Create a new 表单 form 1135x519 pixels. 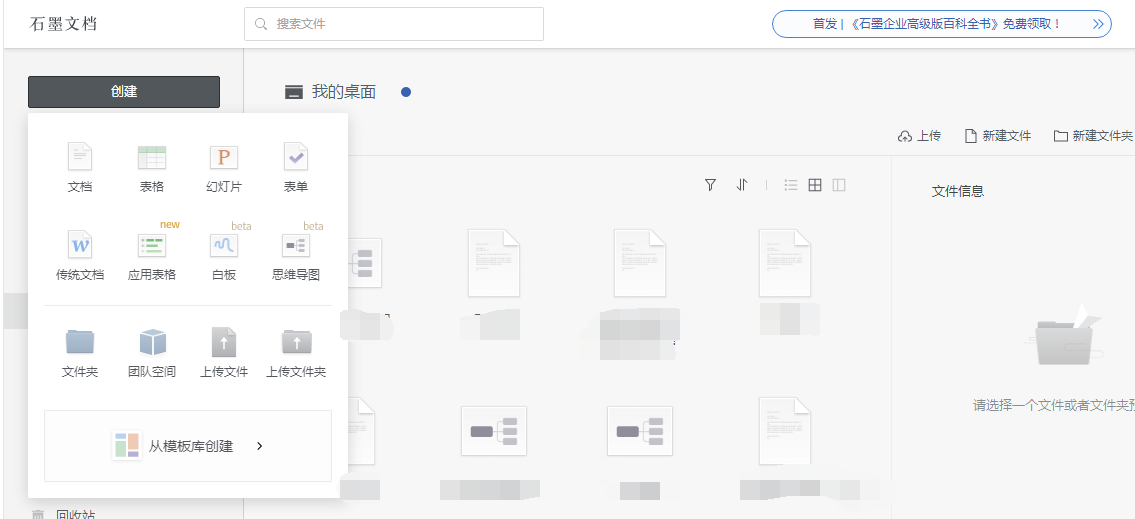[x=295, y=167]
